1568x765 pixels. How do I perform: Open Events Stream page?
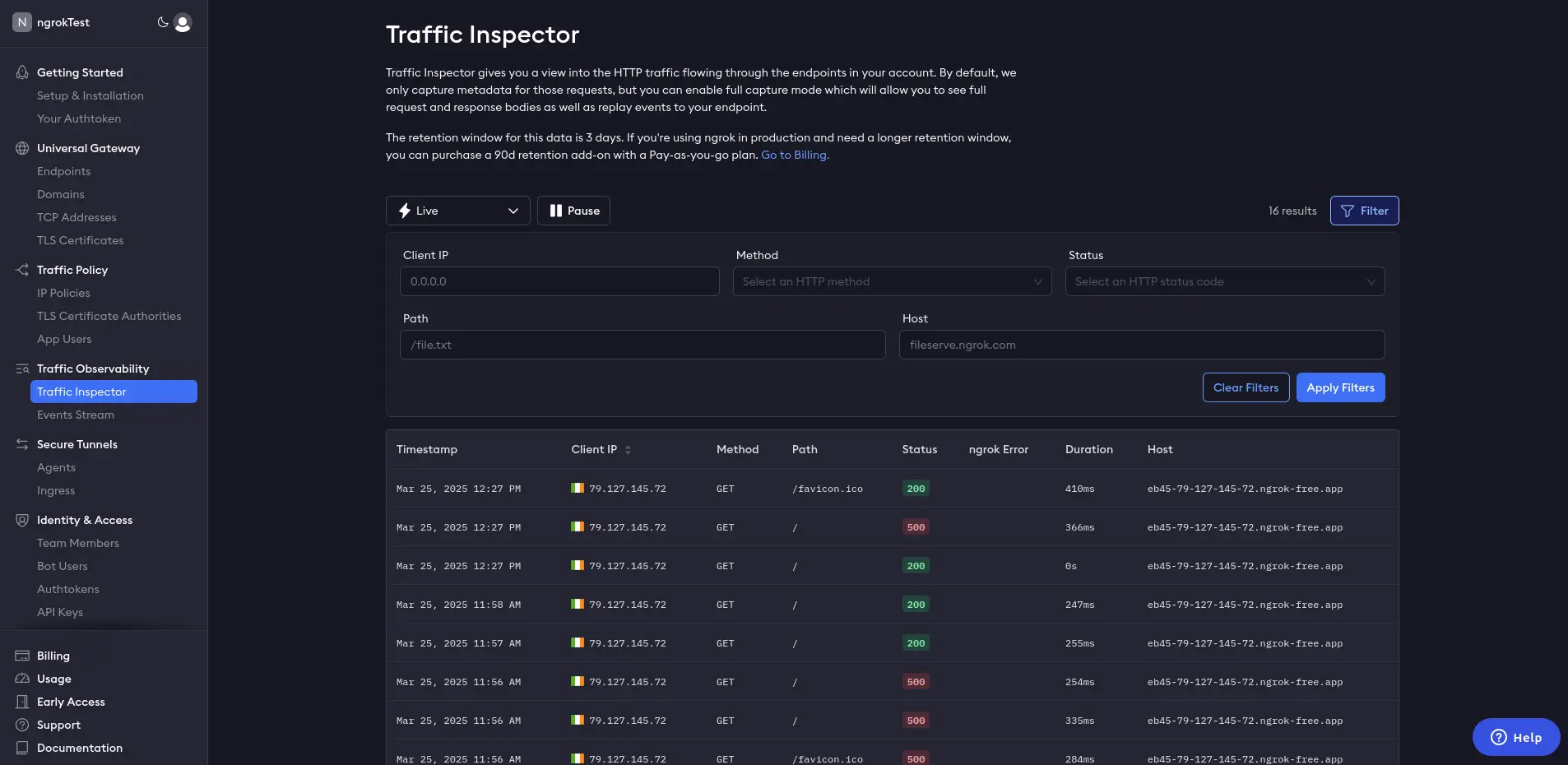(x=76, y=415)
